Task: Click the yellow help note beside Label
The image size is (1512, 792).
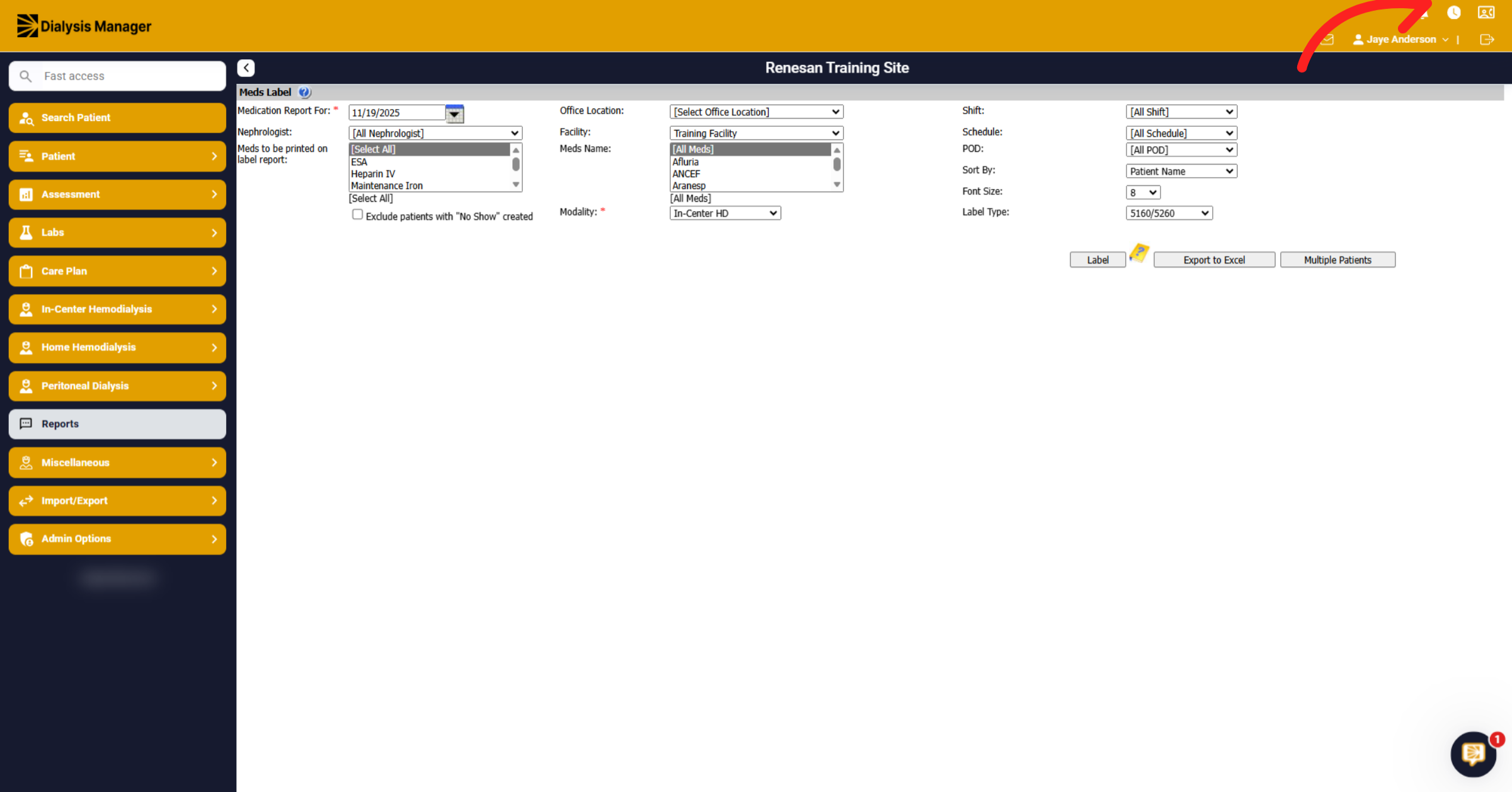Action: [1139, 253]
